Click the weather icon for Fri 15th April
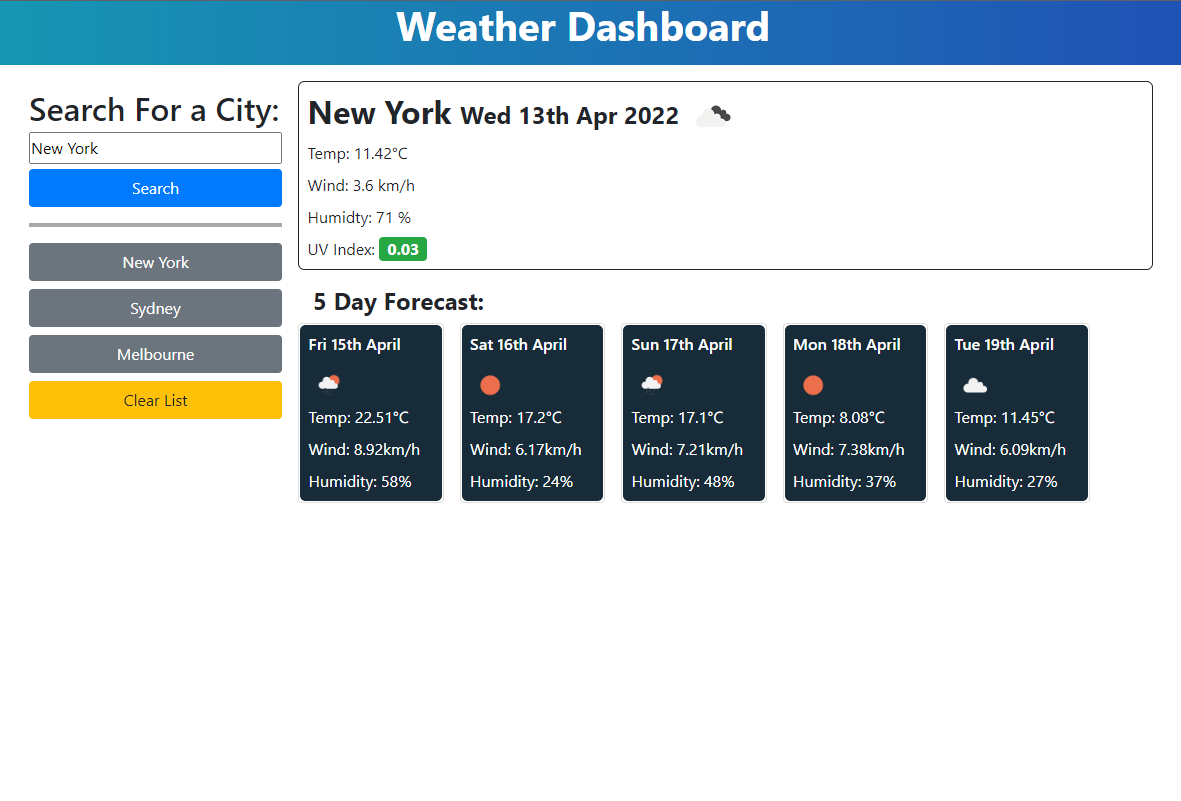 [329, 384]
